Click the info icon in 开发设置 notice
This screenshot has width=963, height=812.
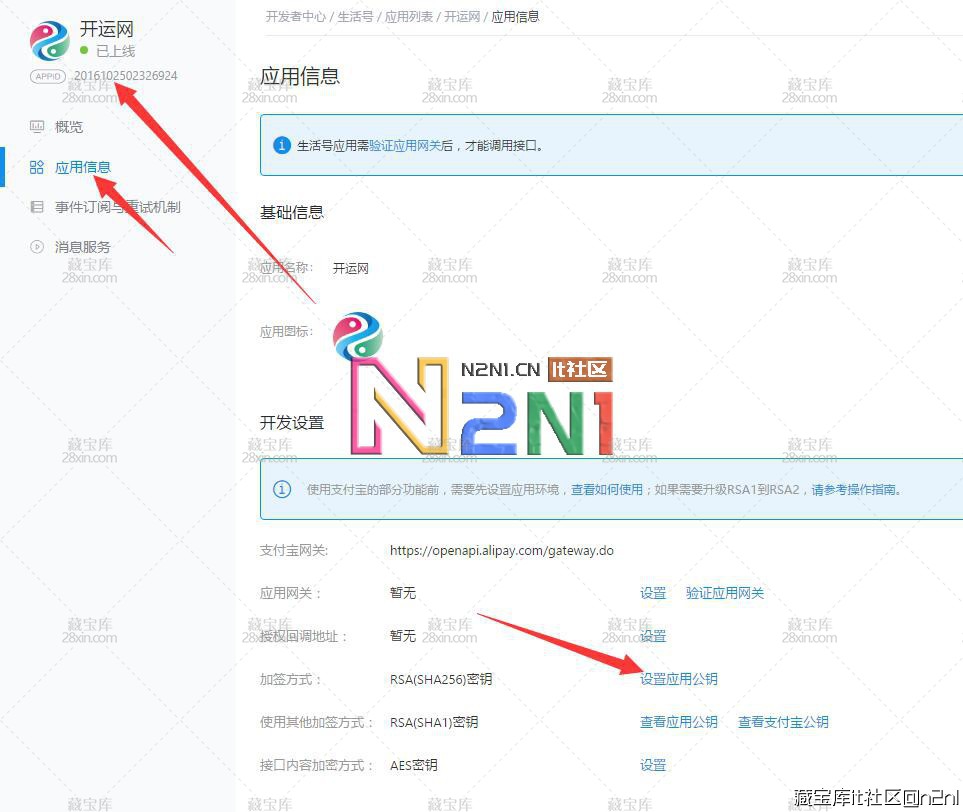[282, 490]
